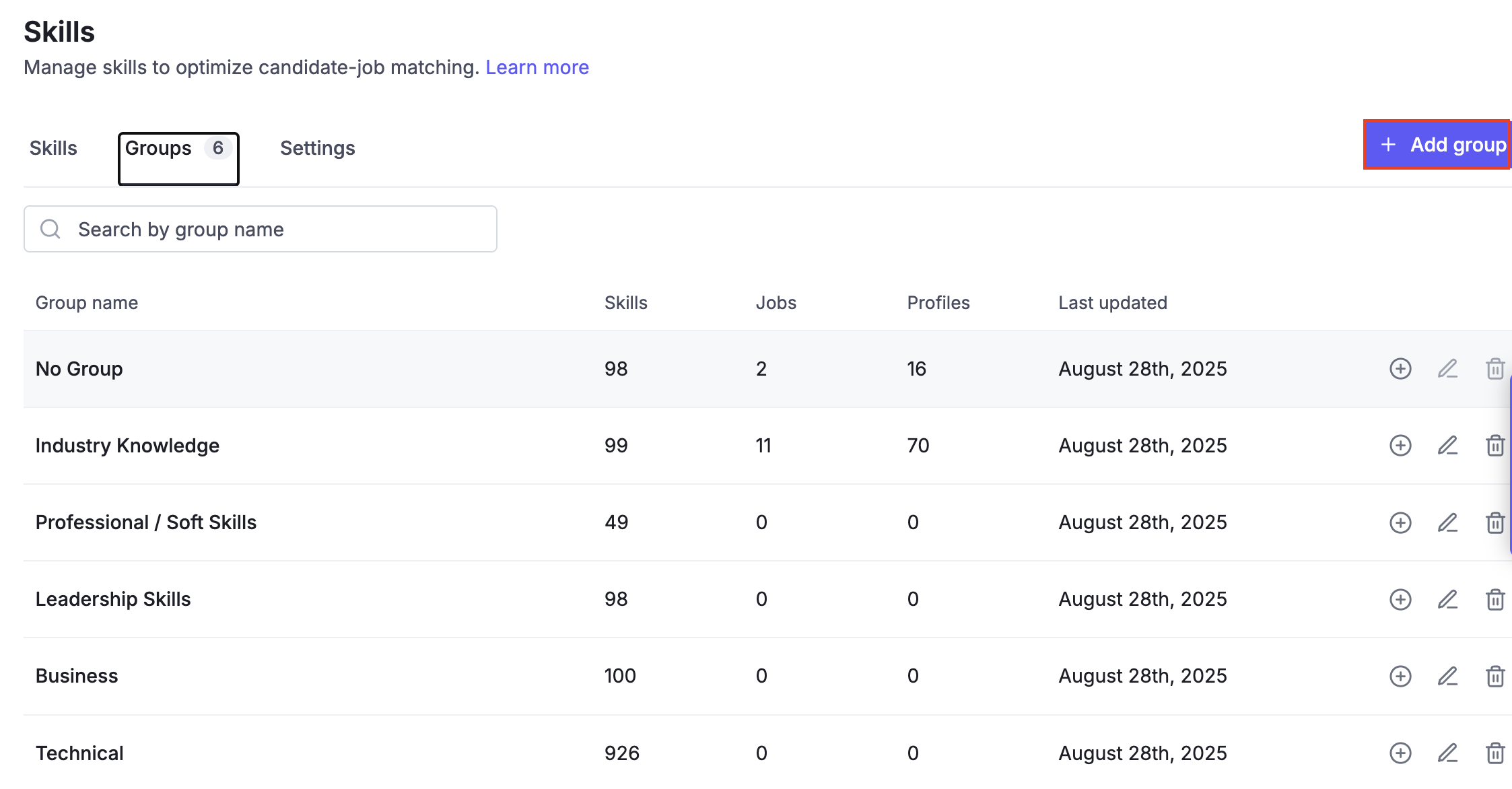This screenshot has width=1512, height=789.
Task: Open the Settings tab
Action: click(317, 148)
